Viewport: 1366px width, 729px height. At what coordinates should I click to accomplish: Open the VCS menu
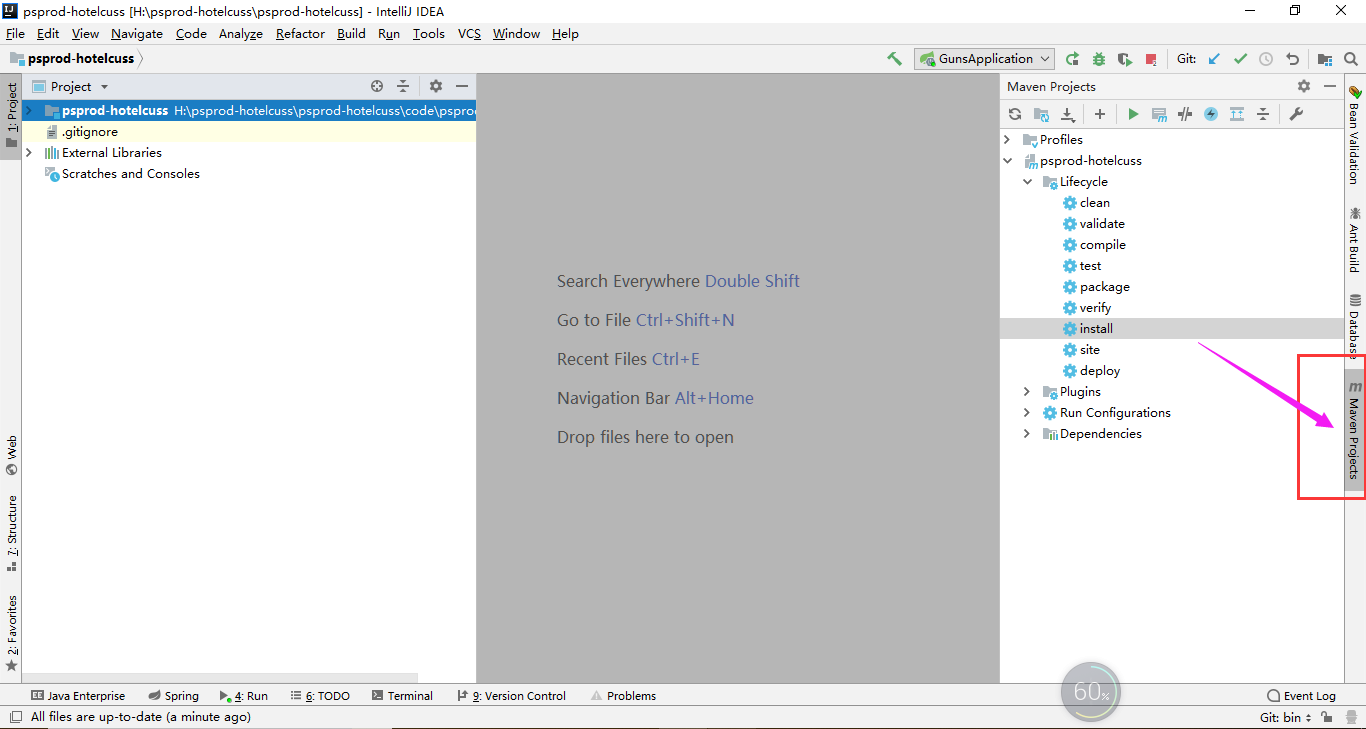coord(469,34)
